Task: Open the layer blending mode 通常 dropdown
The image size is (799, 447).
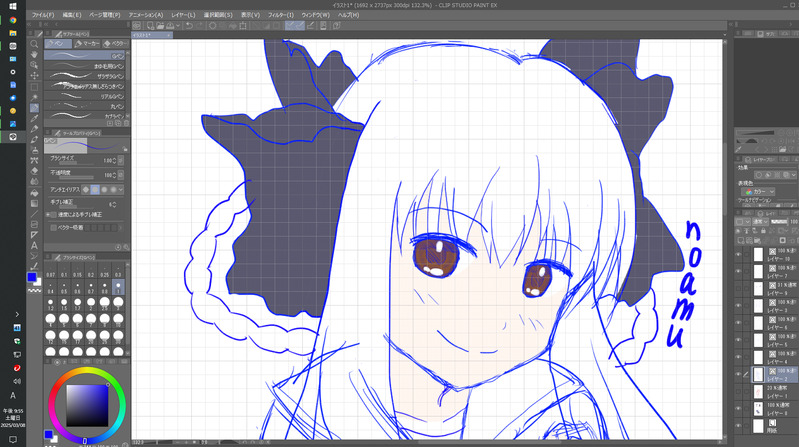Action: [x=760, y=222]
